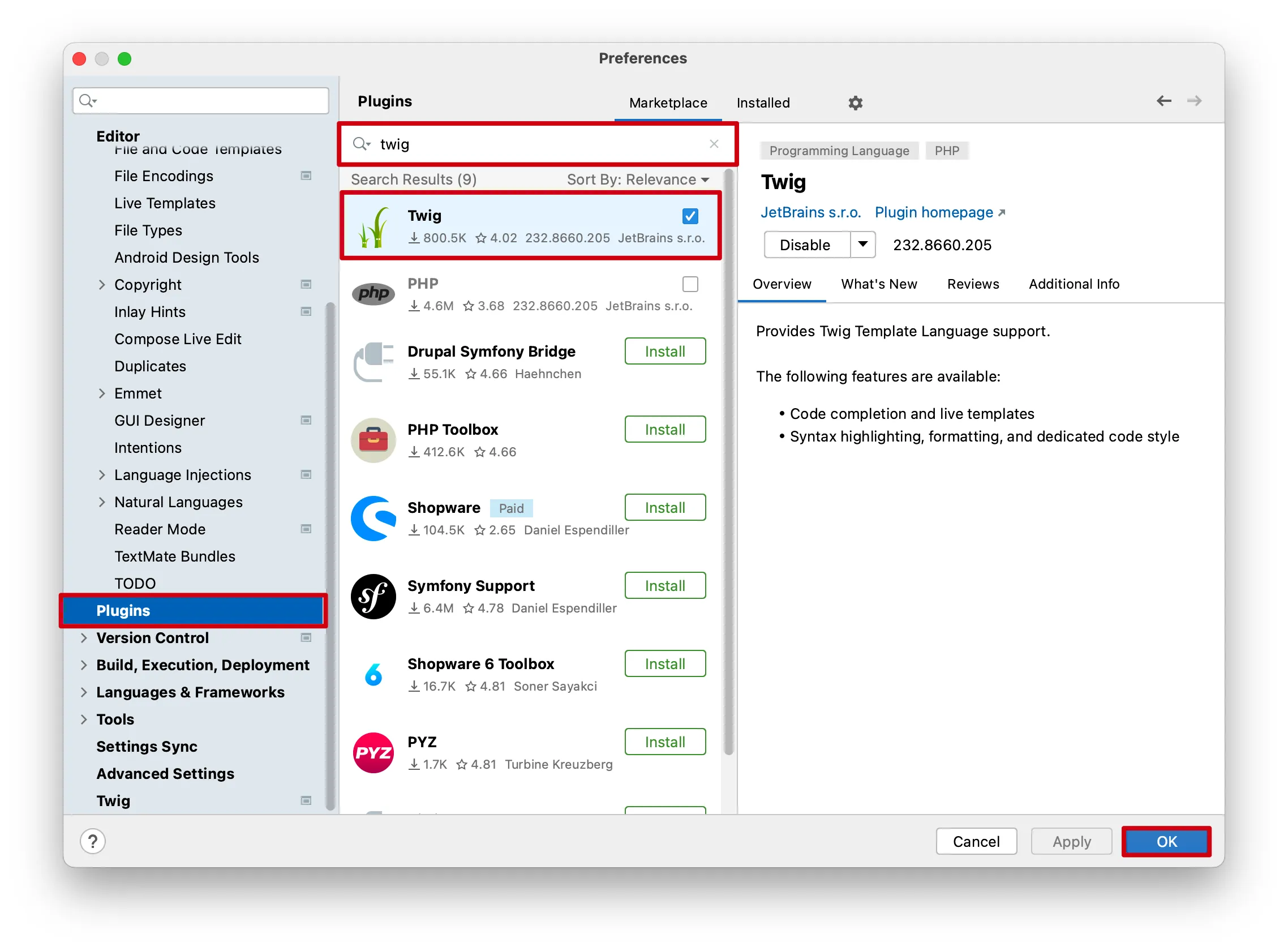The height and width of the screenshot is (951, 1288).
Task: Open the JetBrains s.r.o. vendor link
Action: (x=810, y=212)
